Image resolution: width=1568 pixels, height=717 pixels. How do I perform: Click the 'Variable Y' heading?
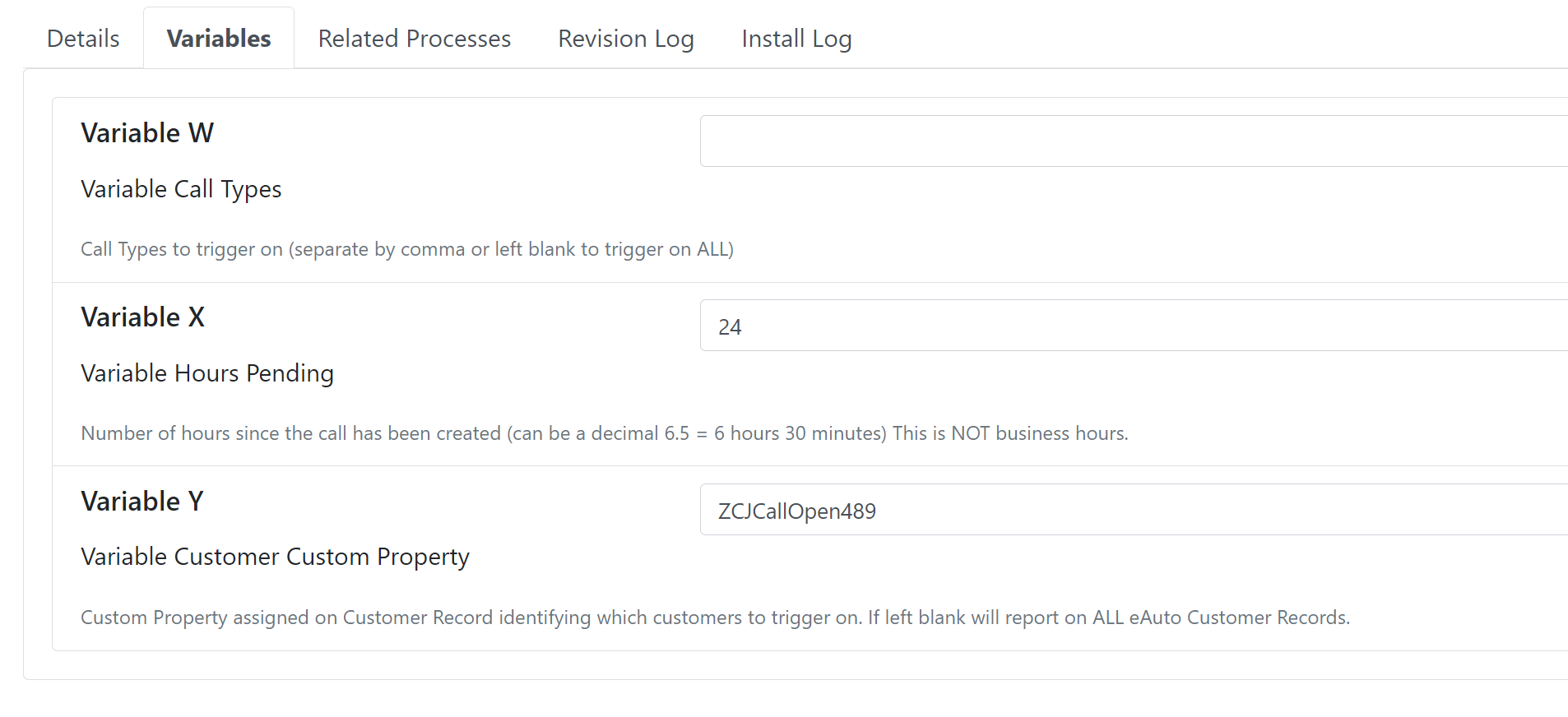point(142,502)
